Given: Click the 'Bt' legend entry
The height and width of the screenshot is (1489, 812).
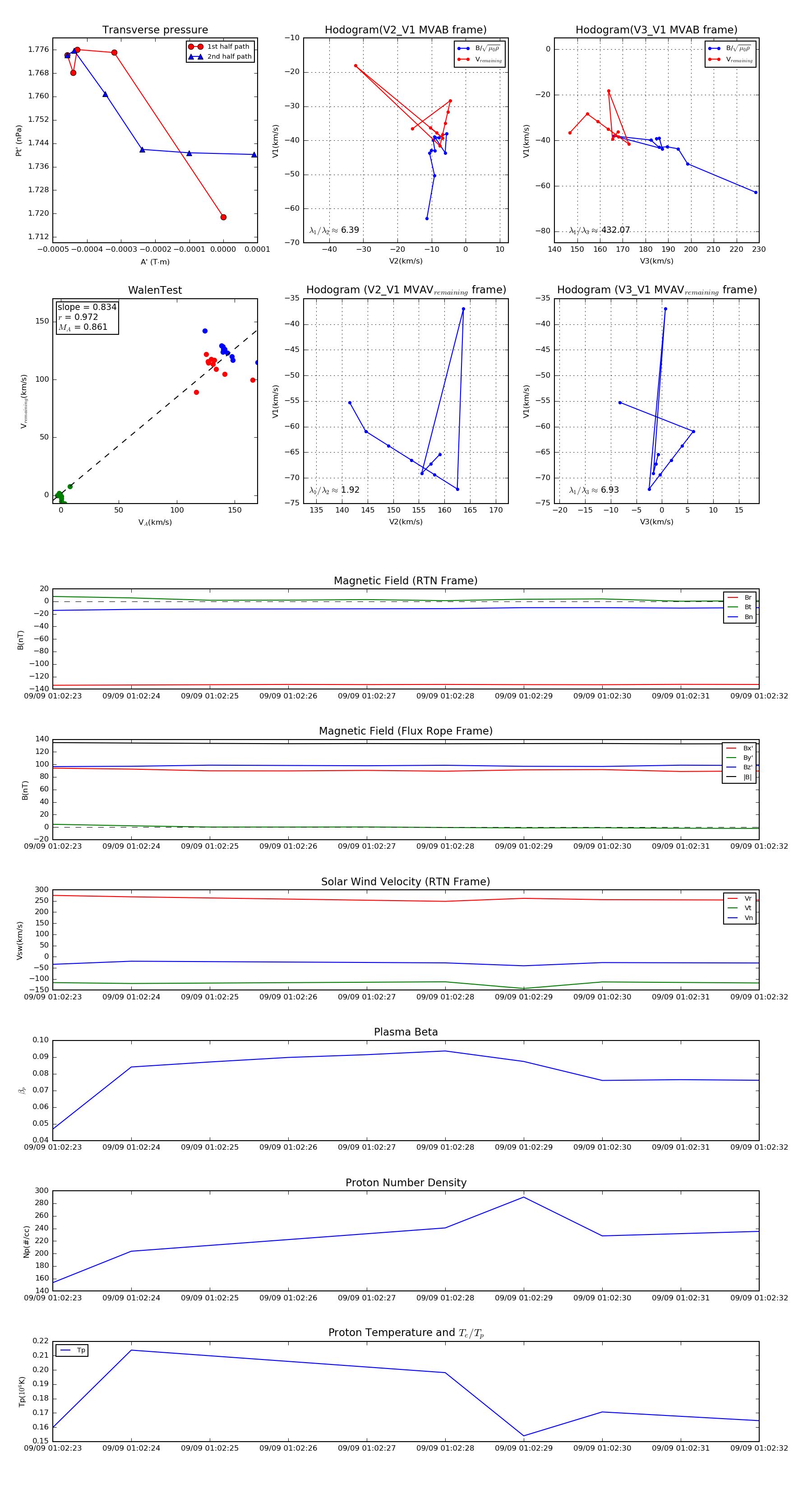Looking at the screenshot, I should coord(740,607).
